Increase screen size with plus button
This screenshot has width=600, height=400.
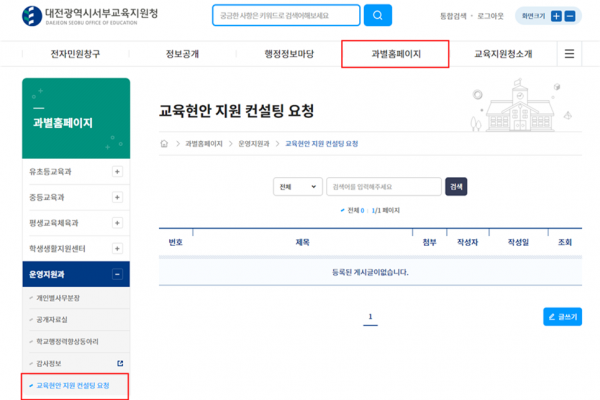click(556, 16)
